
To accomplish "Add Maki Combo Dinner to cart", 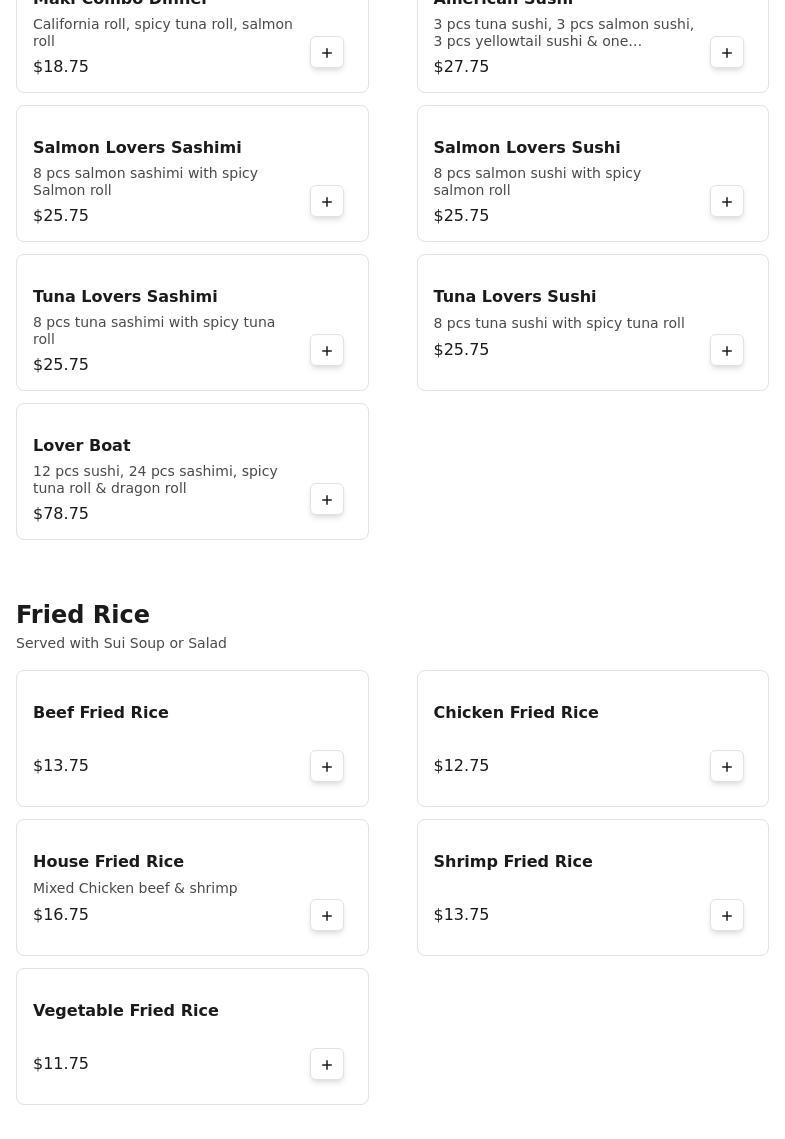I will click(327, 53).
